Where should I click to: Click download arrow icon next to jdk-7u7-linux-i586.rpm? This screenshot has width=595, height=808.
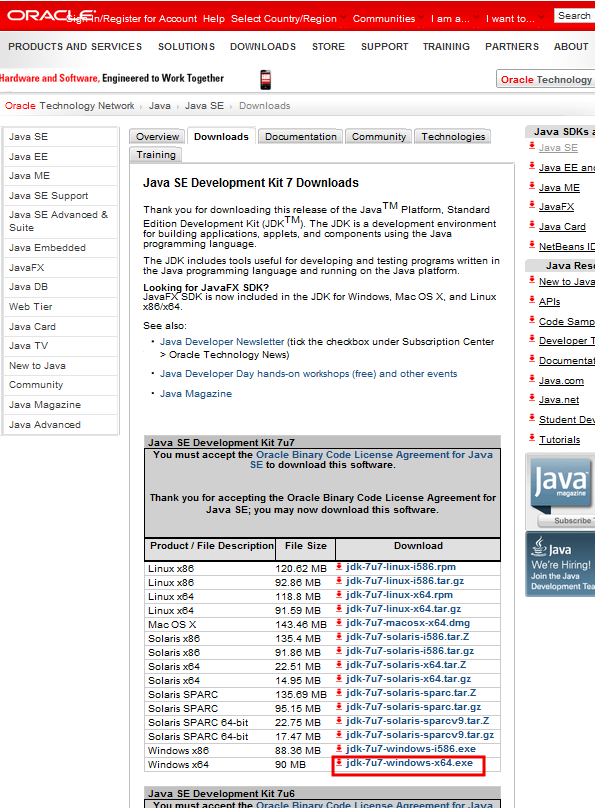339,567
